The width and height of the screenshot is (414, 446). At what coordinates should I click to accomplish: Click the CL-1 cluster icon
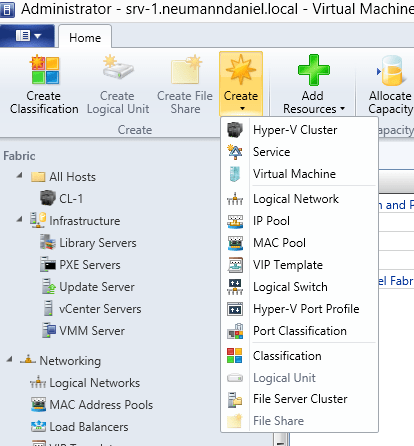48,198
